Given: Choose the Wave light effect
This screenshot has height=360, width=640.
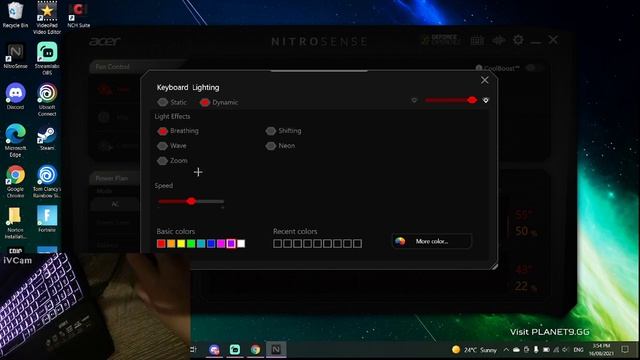Looking at the screenshot, I should click(x=172, y=146).
